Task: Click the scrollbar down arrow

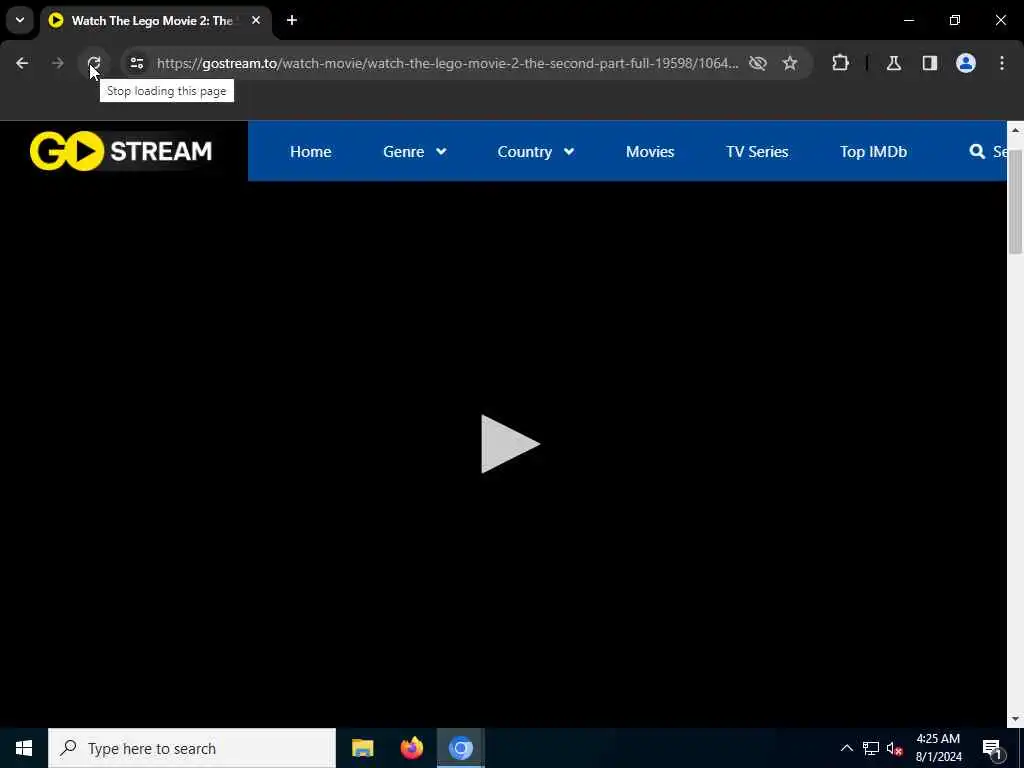Action: [x=1015, y=719]
